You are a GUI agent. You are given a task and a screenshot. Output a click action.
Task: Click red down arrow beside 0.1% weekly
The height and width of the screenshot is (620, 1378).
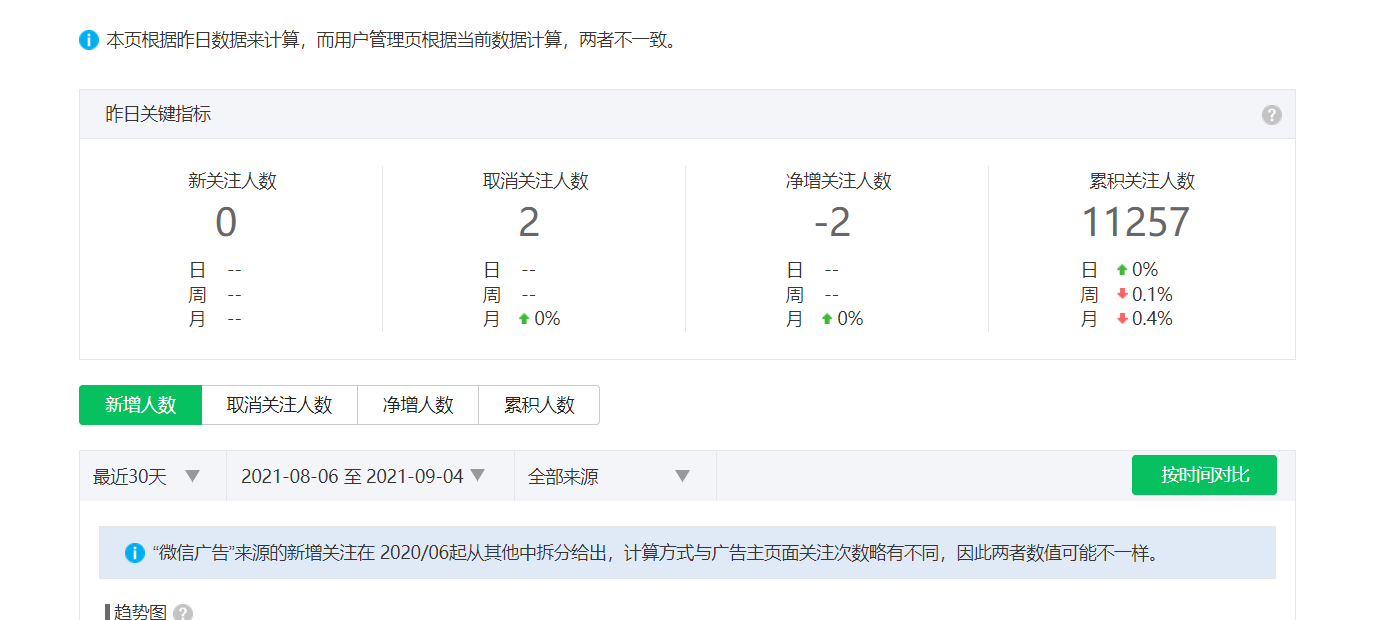[1122, 295]
